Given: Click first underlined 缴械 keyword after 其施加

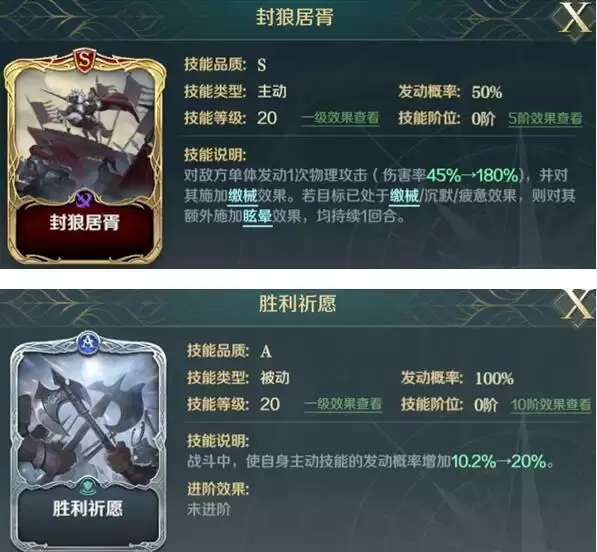Looking at the screenshot, I should [243, 196].
